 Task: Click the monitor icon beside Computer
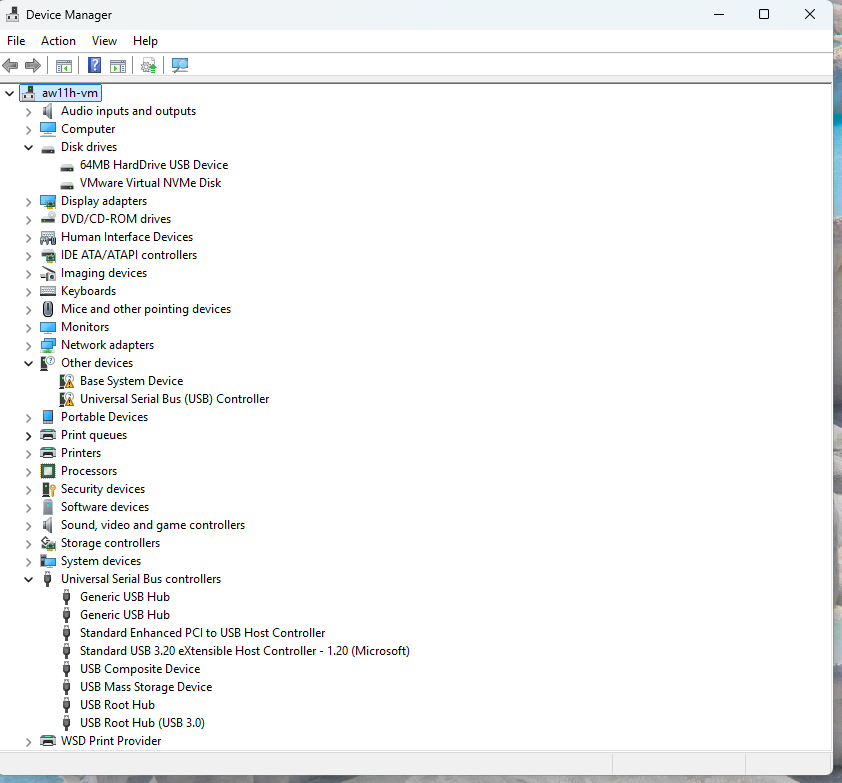[x=48, y=129]
